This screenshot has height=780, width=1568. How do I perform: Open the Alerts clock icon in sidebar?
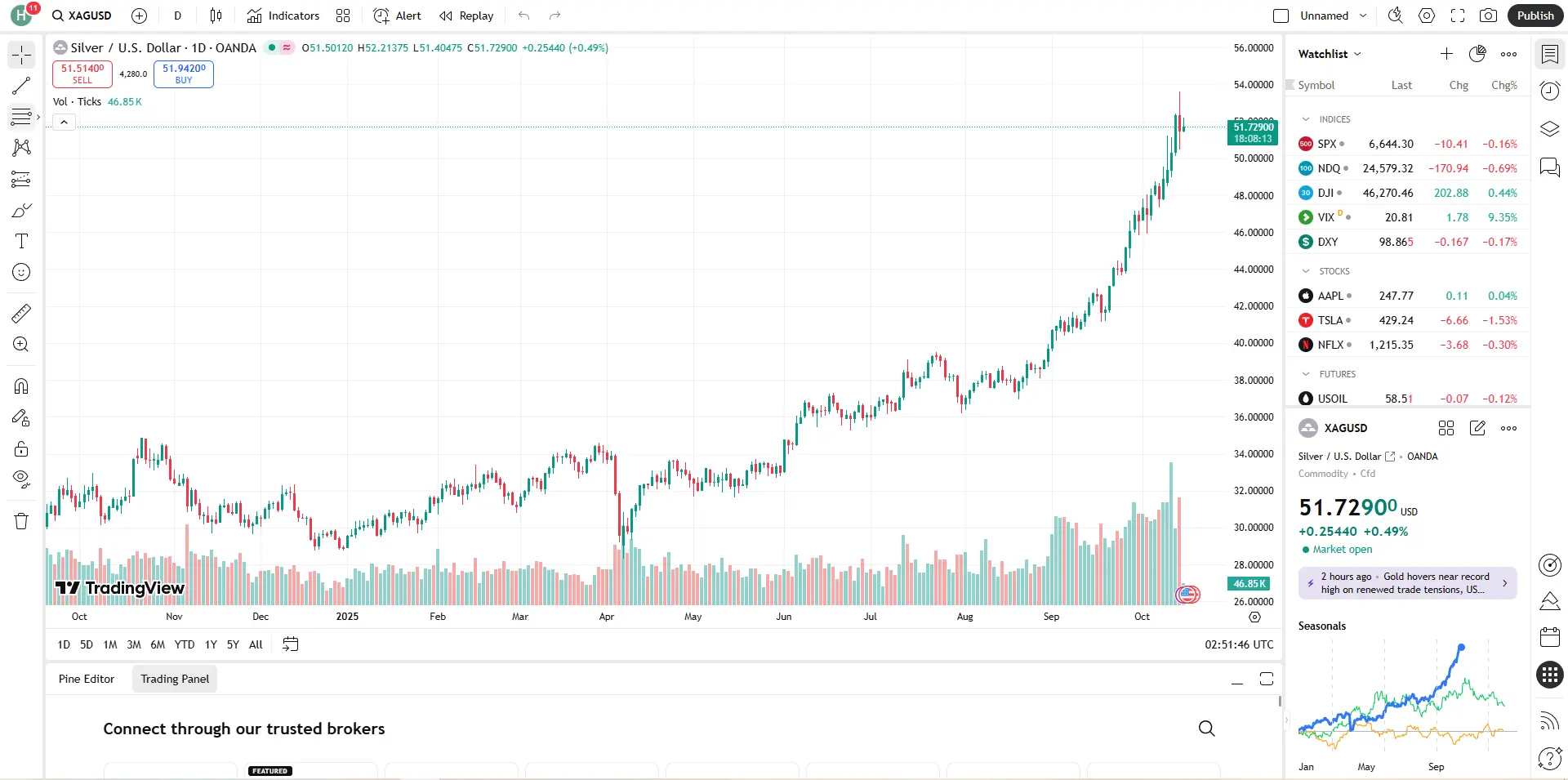[x=1549, y=91]
